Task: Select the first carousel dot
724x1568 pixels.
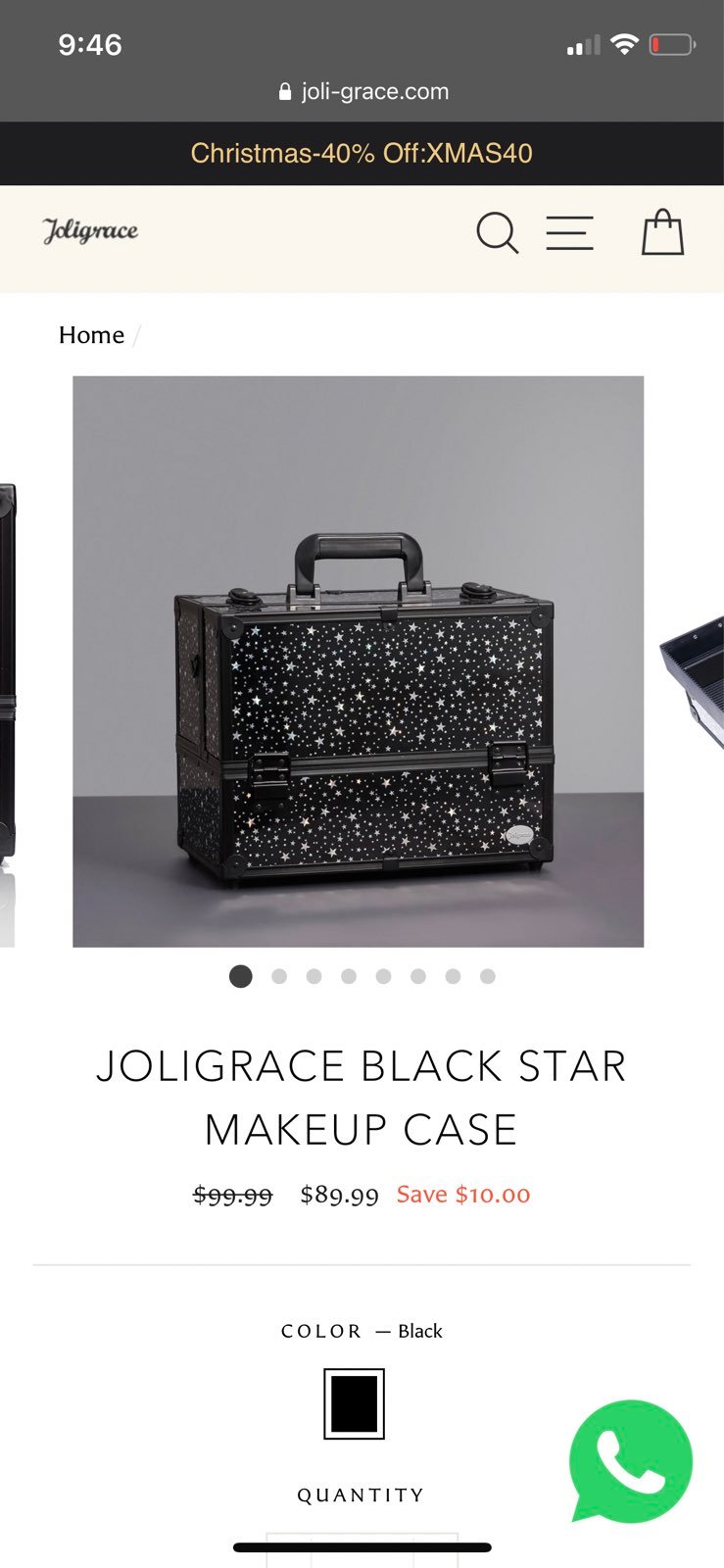Action: point(241,976)
